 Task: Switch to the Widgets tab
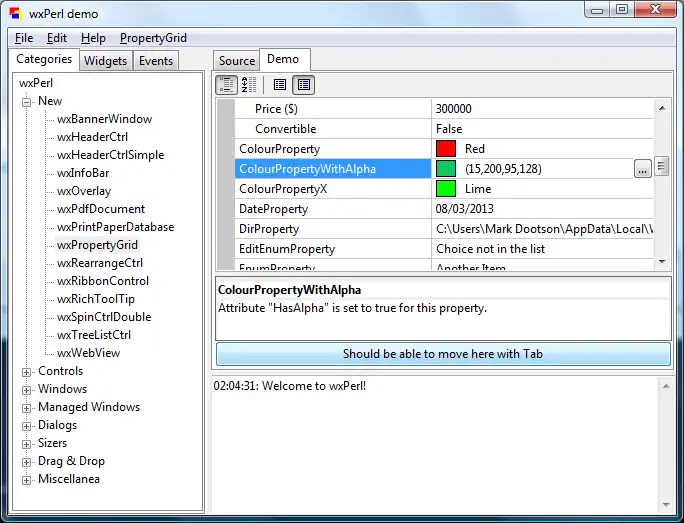106,61
